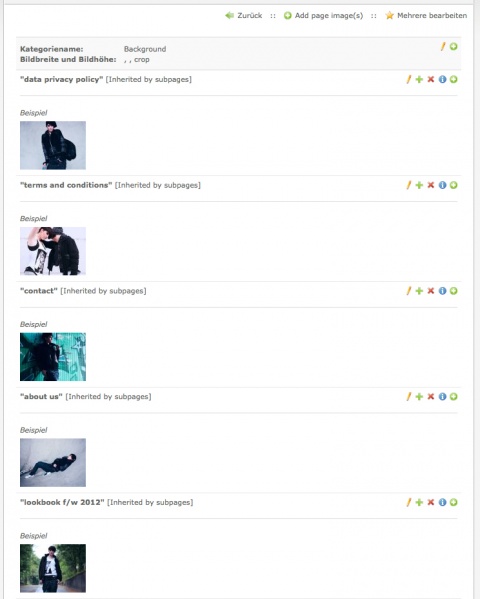Click pencil edit icon for data privacy policy
This screenshot has height=599, width=480.
tap(409, 79)
